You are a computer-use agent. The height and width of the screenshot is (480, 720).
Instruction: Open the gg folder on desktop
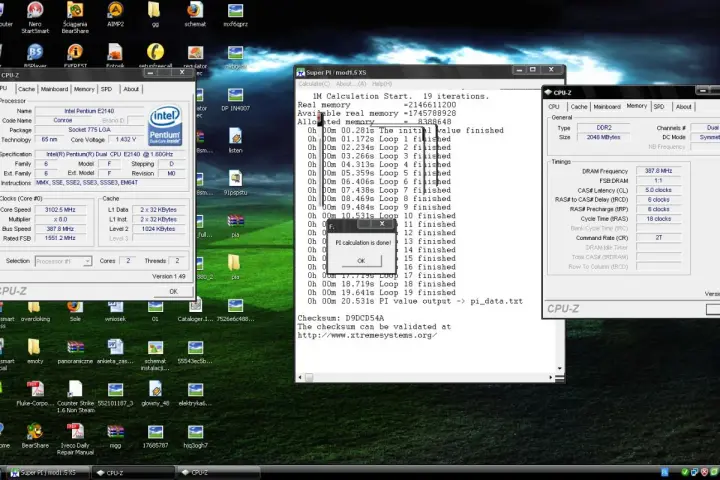pos(155,14)
